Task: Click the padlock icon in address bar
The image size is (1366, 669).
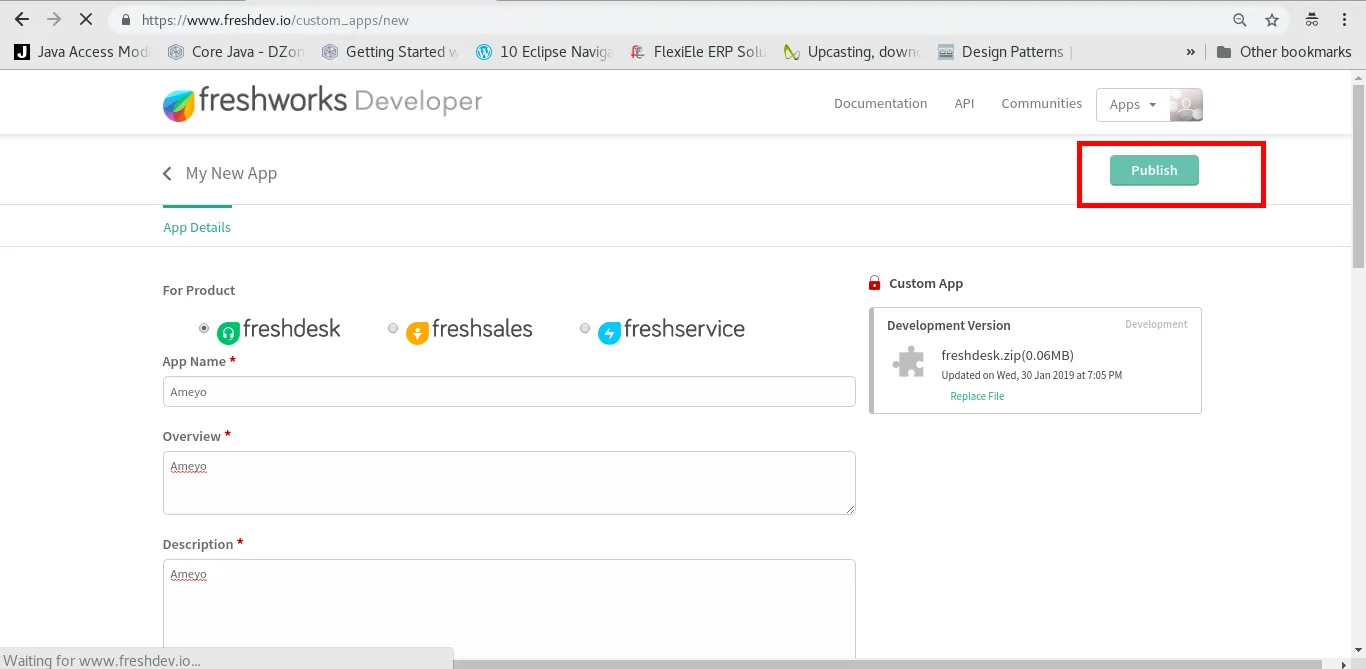Action: point(124,20)
